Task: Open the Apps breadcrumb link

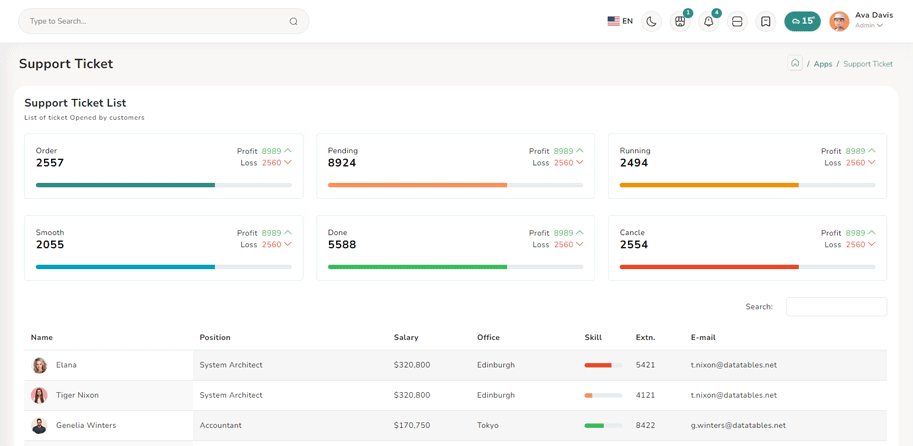Action: 822,64
